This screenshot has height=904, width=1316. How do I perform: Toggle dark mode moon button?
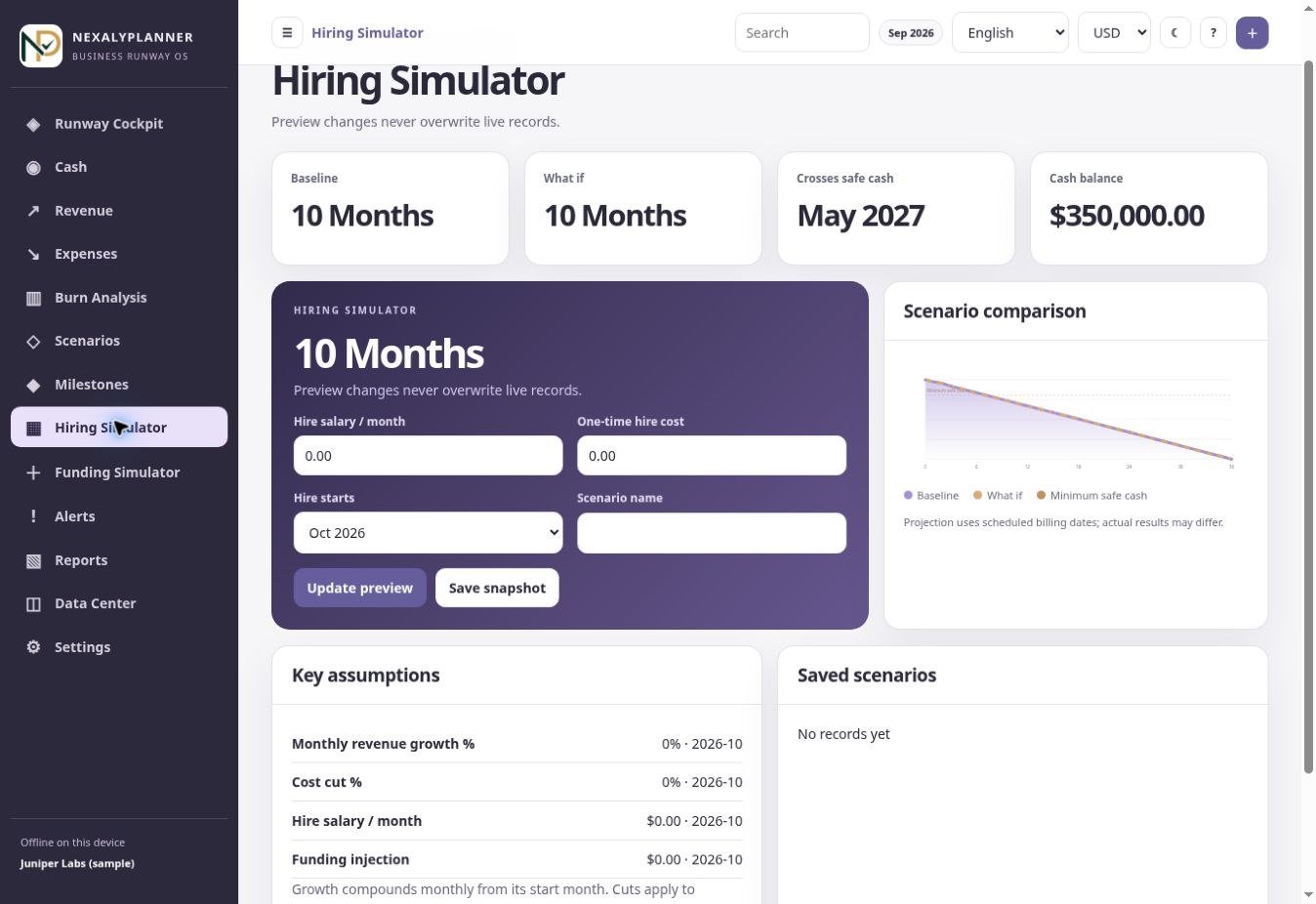coord(1175,32)
